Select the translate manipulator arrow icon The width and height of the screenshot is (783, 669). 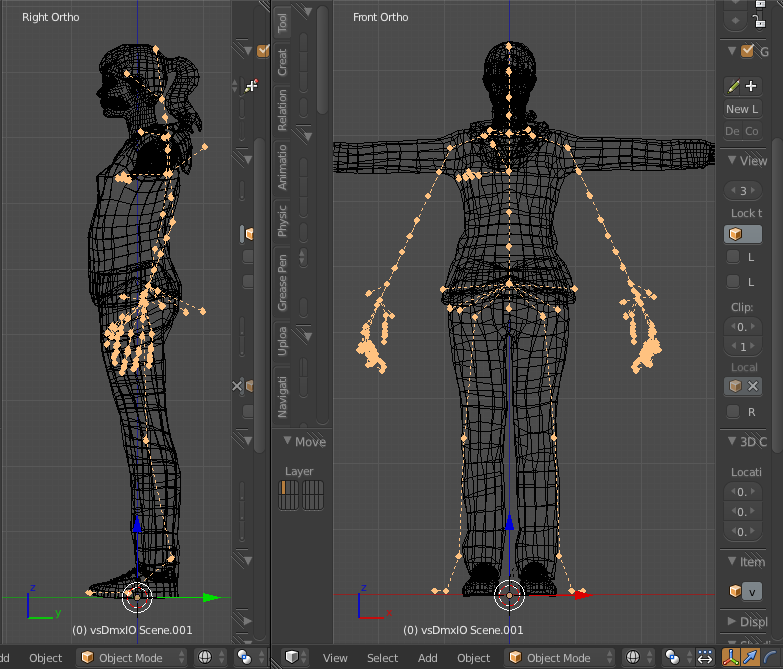[x=751, y=657]
